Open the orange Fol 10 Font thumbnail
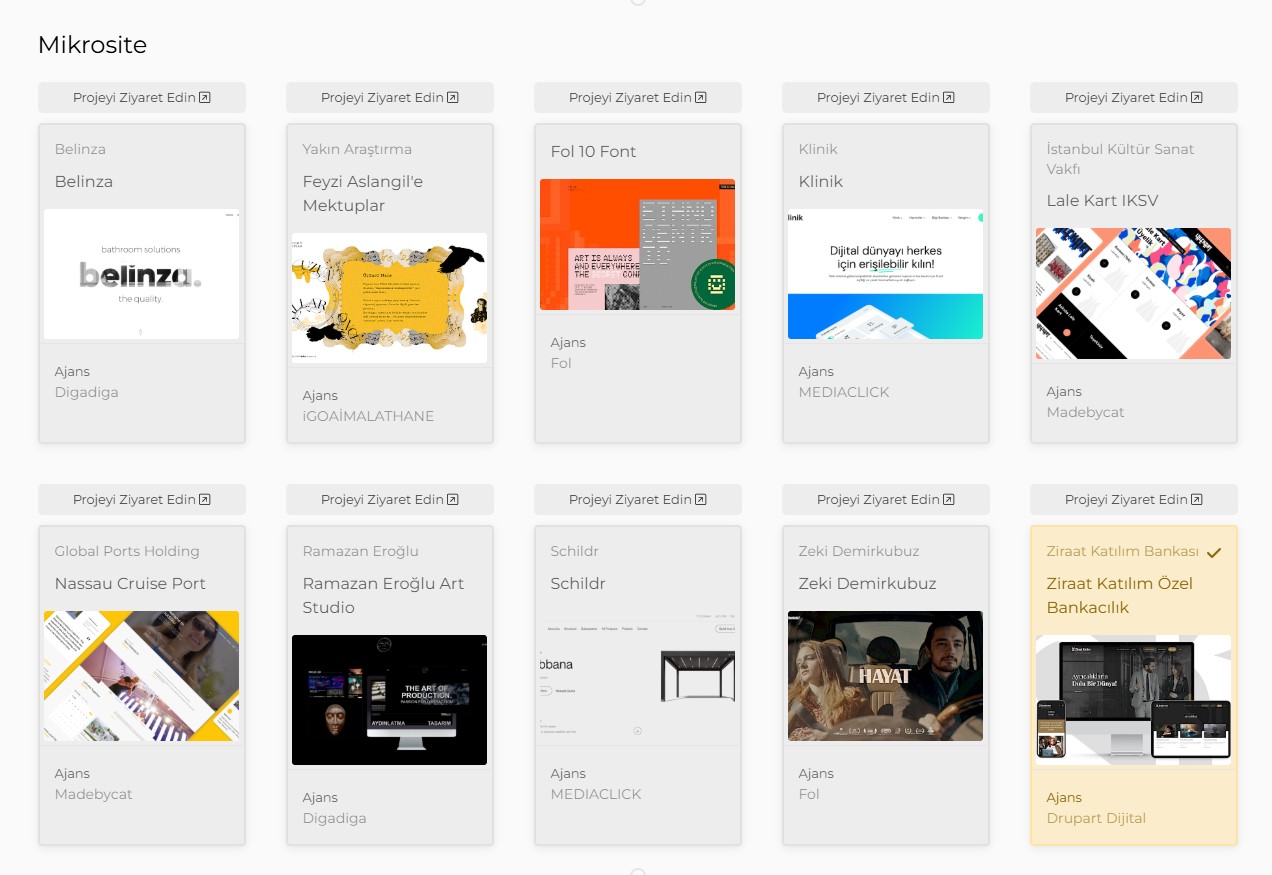The image size is (1272, 875). pos(637,244)
